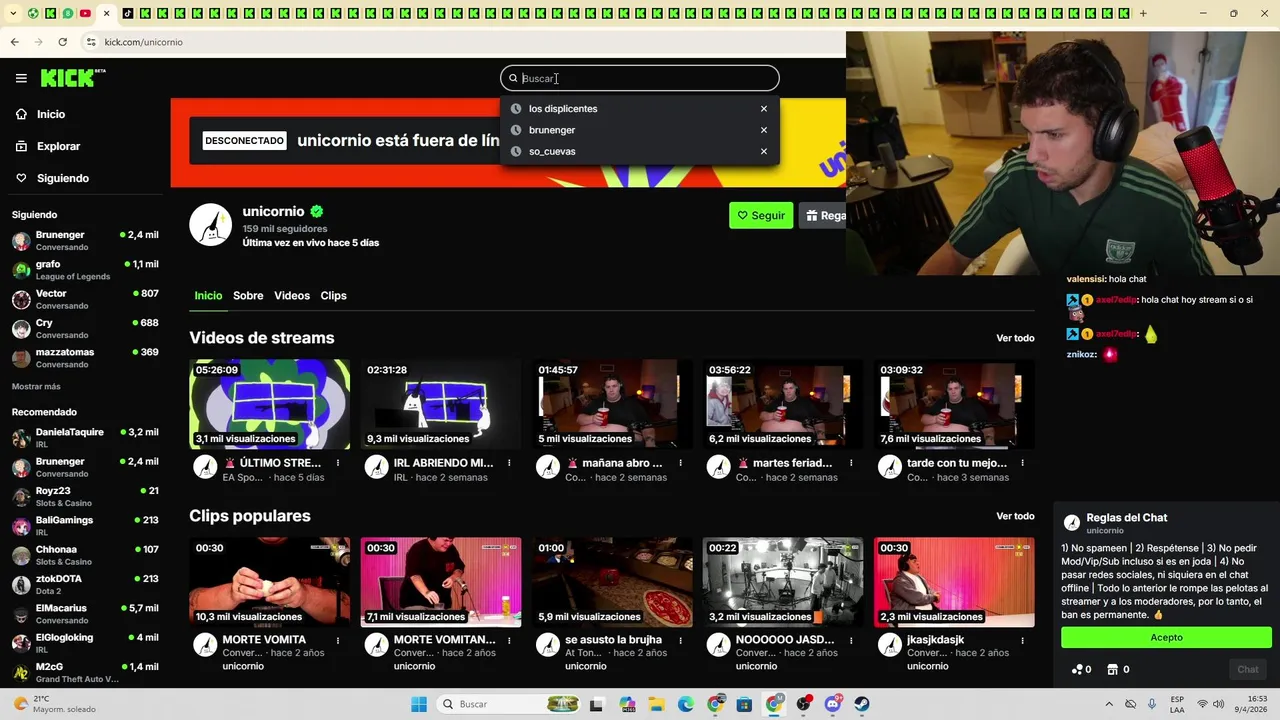Open Royz23 recommended channel

point(85,497)
